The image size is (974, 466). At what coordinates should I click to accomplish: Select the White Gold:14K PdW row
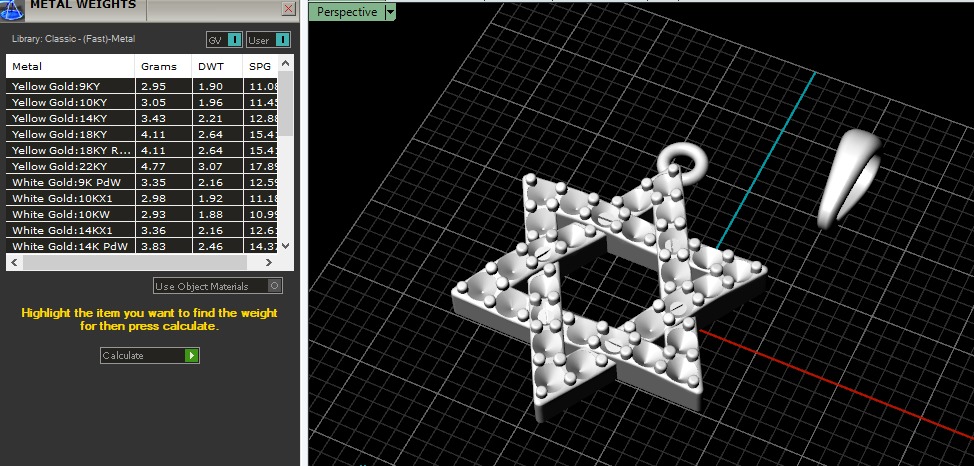tap(142, 246)
